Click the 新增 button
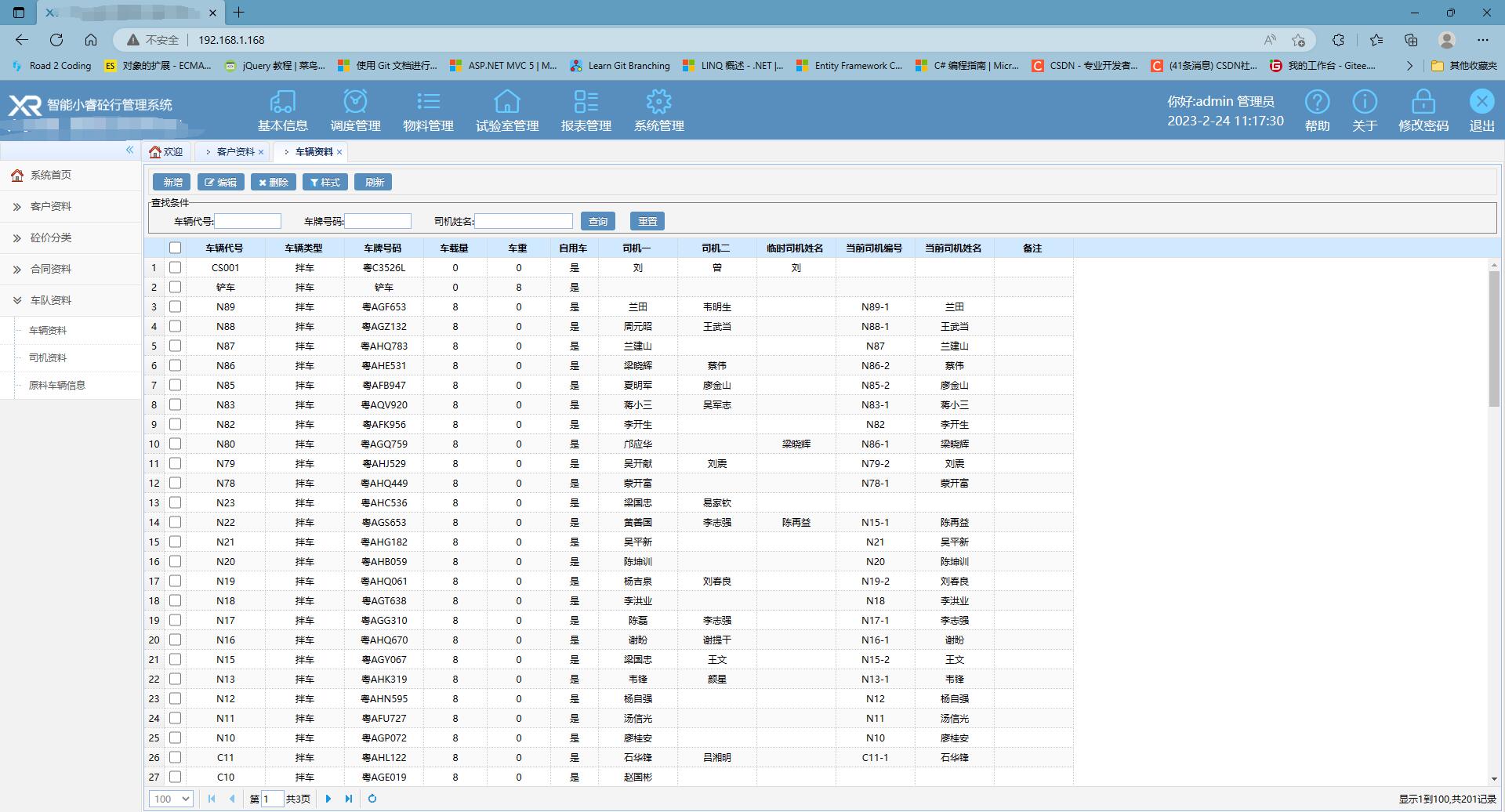1505x812 pixels. (172, 182)
